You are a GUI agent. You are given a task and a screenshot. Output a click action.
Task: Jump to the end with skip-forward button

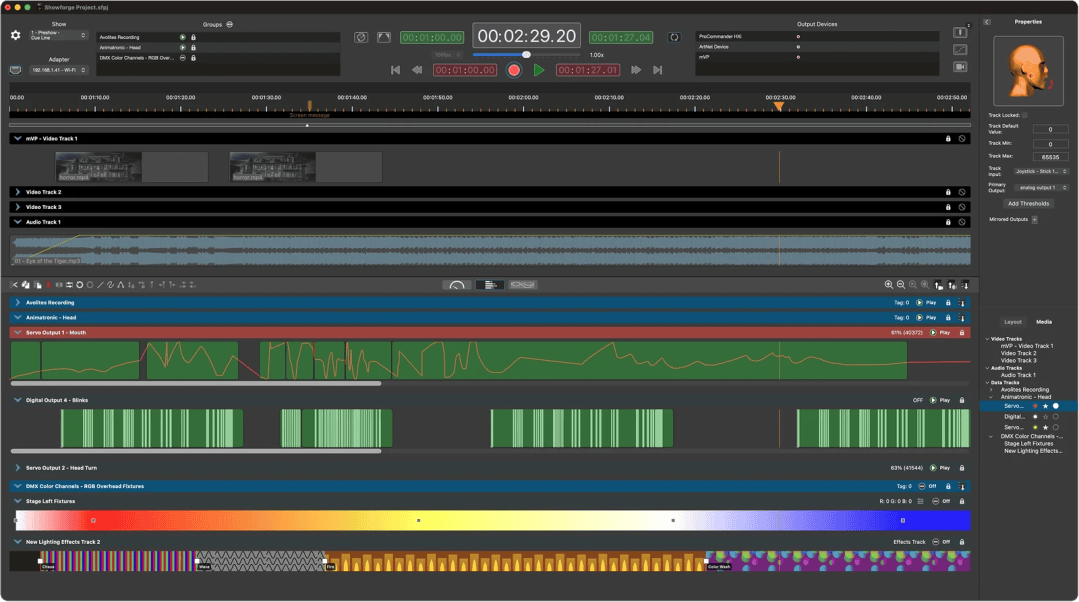[x=658, y=70]
